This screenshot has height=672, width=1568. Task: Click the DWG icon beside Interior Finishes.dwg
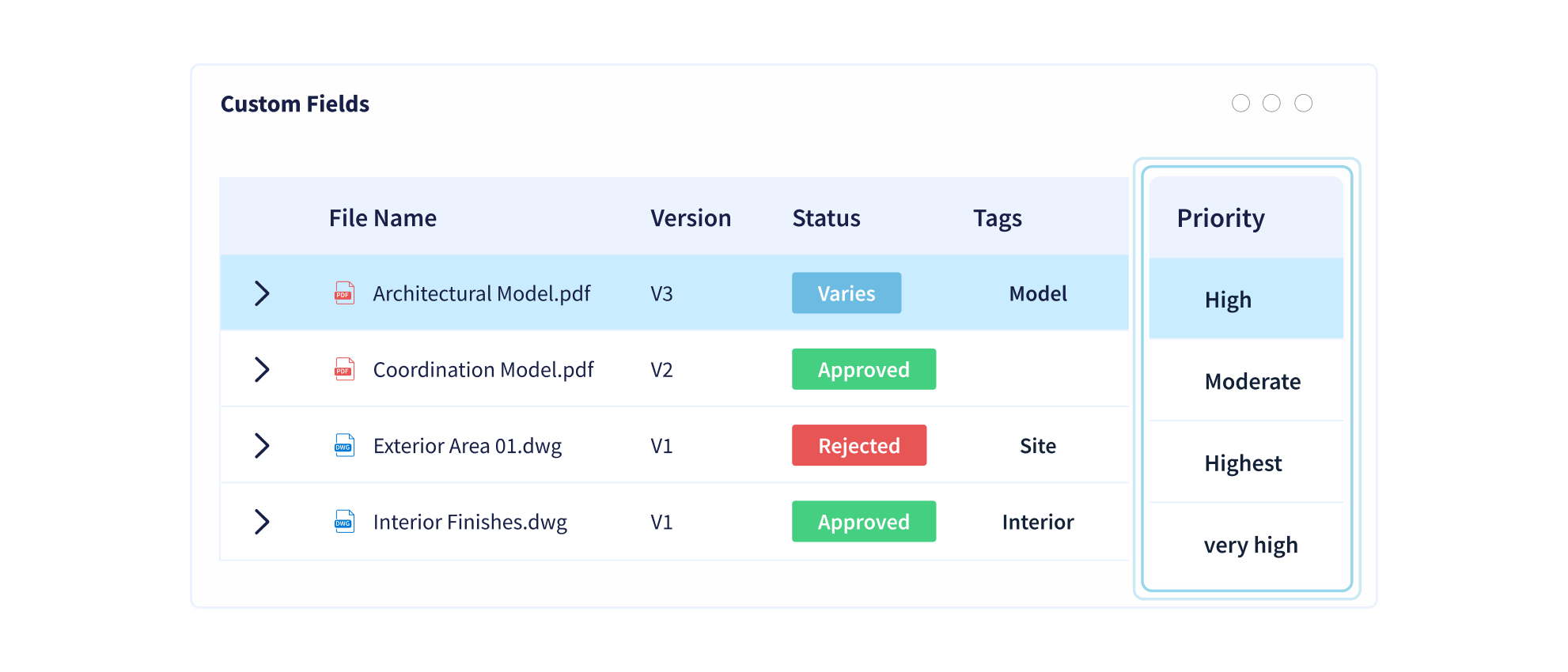[344, 521]
